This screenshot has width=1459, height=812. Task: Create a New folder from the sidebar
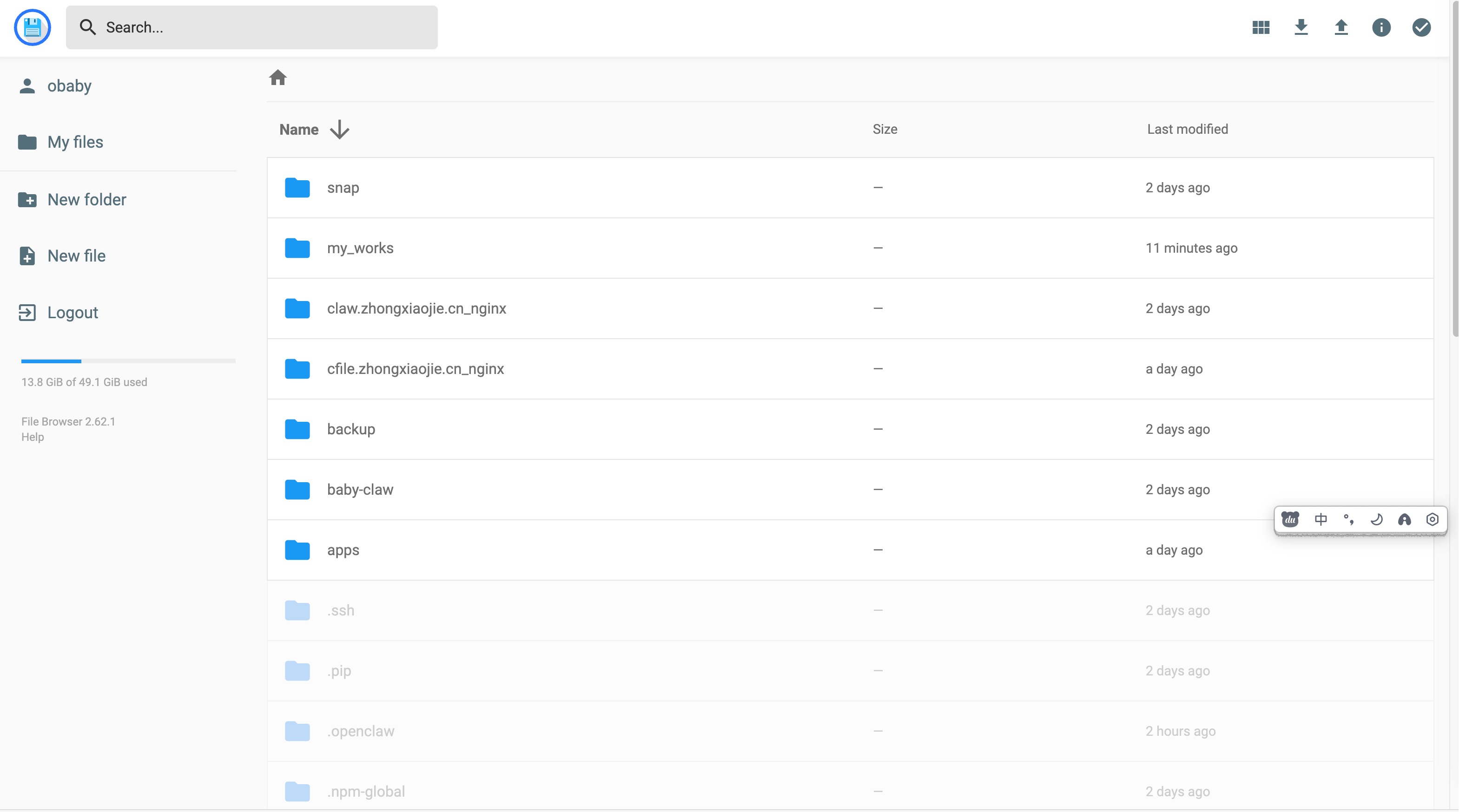[86, 199]
